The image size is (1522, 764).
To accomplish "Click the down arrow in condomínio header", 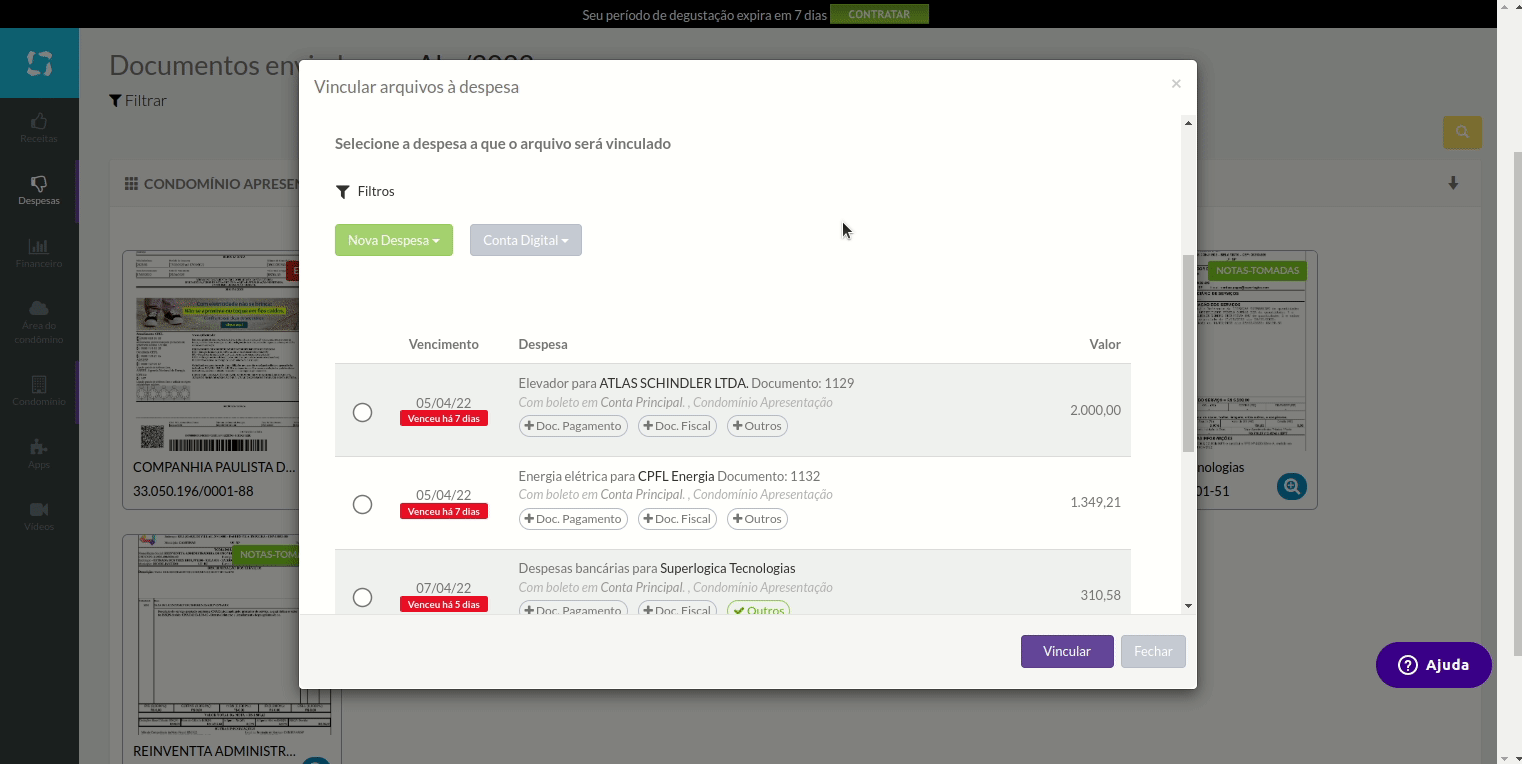I will tap(1453, 183).
